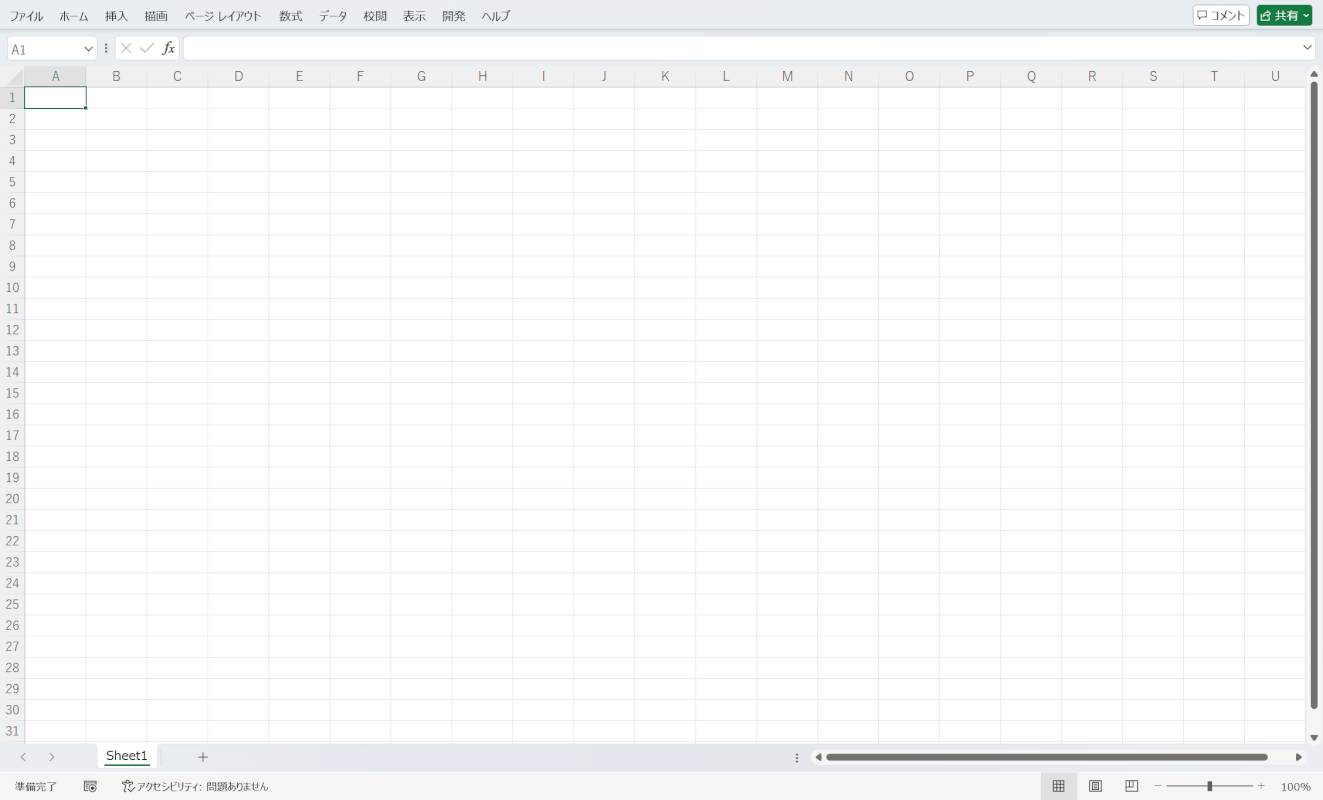Click 準備完了 status text
Image resolution: width=1323 pixels, height=800 pixels.
36,787
